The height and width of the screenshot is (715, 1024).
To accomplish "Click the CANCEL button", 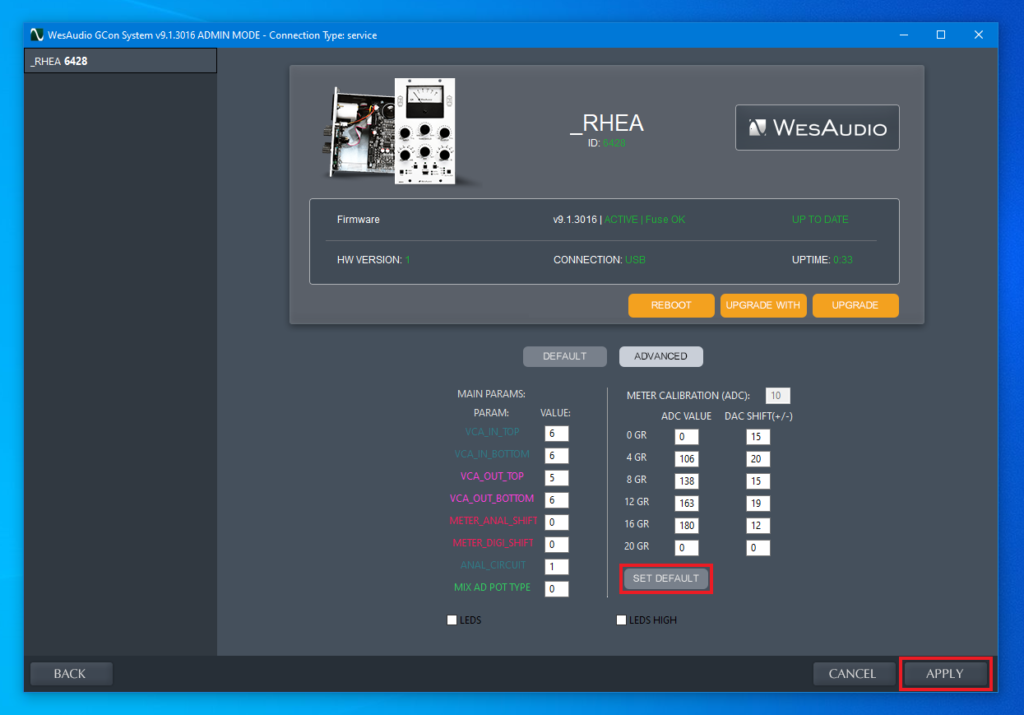I will pos(852,673).
